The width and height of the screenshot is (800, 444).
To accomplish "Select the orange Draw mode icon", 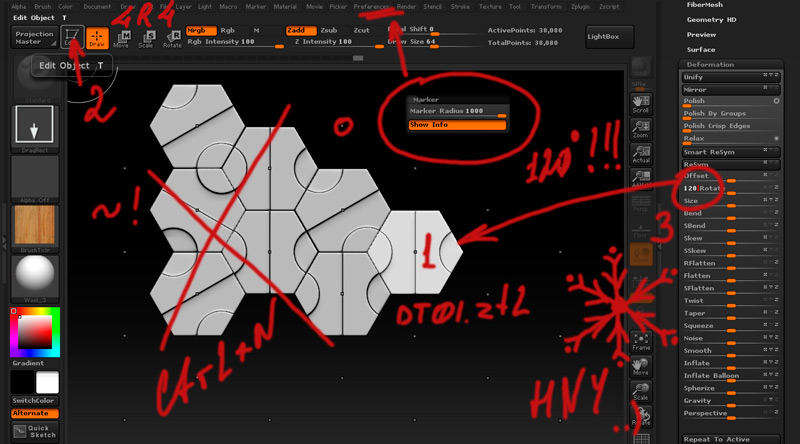I will coord(97,38).
